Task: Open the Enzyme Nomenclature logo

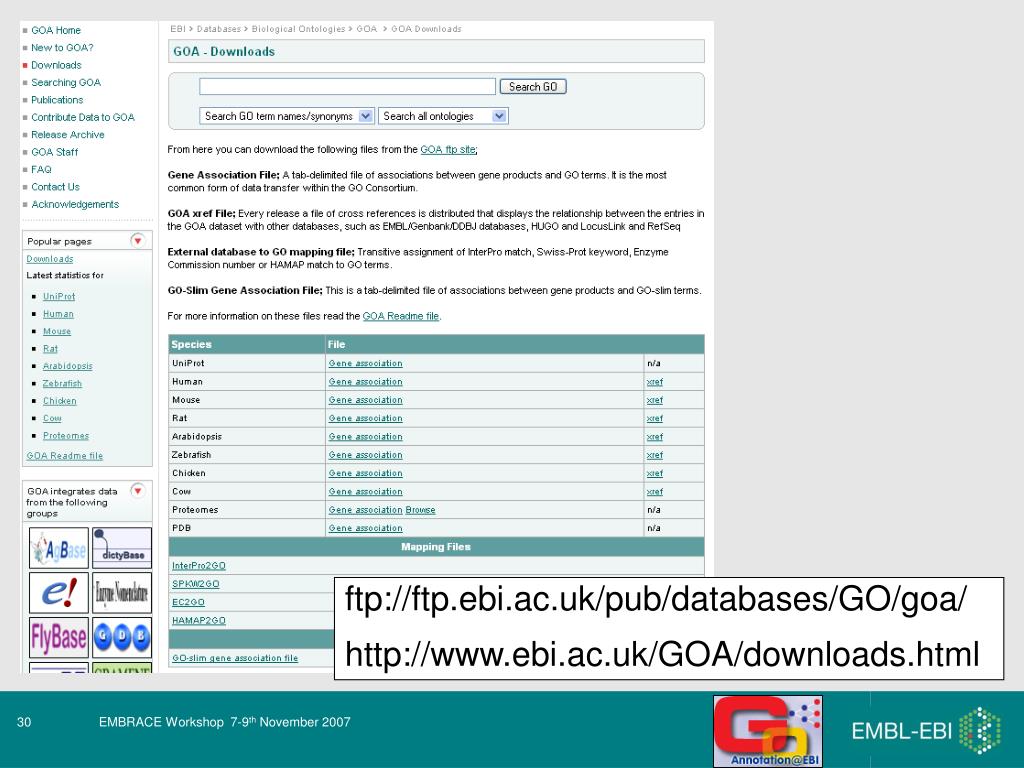Action: [122, 592]
